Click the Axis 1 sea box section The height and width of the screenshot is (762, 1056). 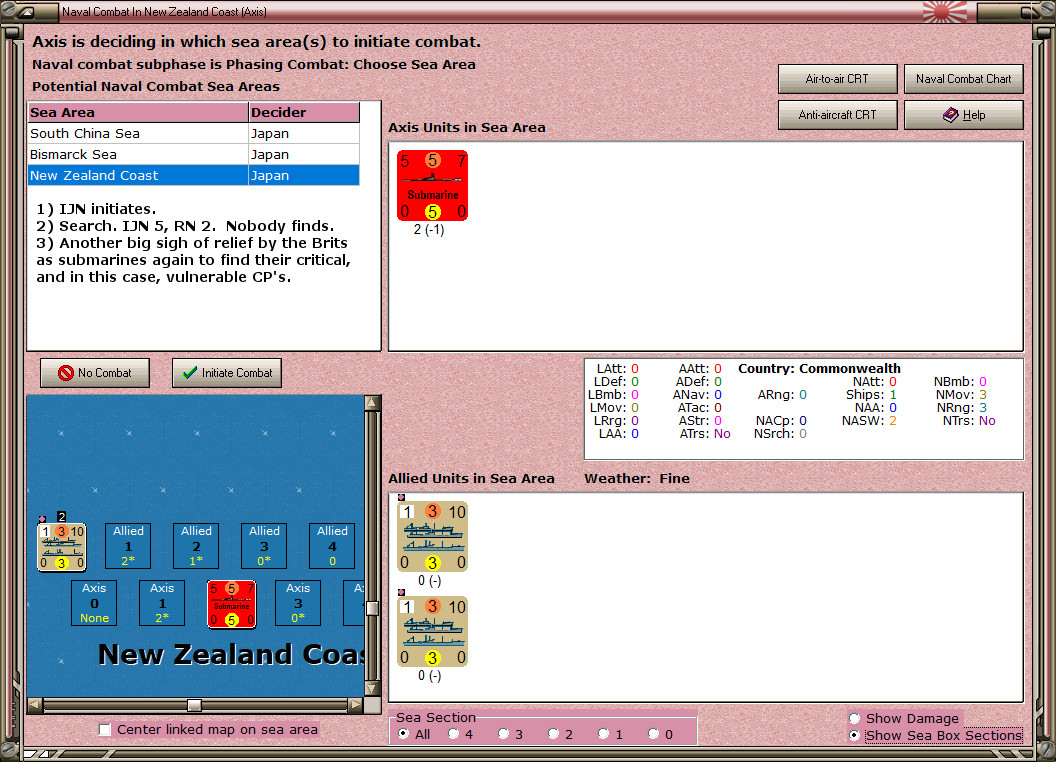pyautogui.click(x=162, y=603)
